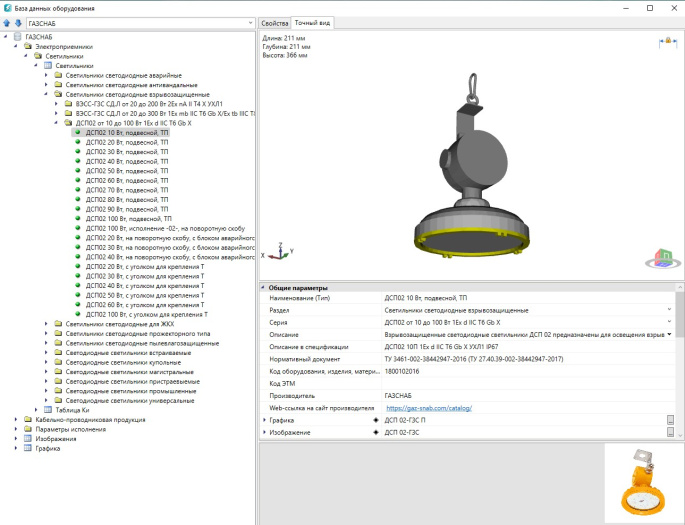Click the view cube icon in 3D viewport
Image resolution: width=685 pixels, height=525 pixels.
[x=661, y=258]
